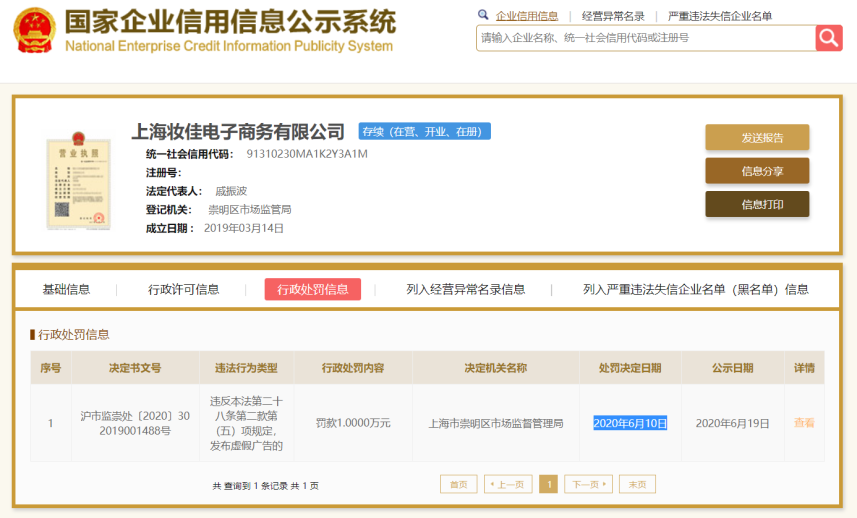Viewport: 857px width, 518px height.
Task: Click the small magnifier icon beside 企业信用信息
Action: pos(484,15)
